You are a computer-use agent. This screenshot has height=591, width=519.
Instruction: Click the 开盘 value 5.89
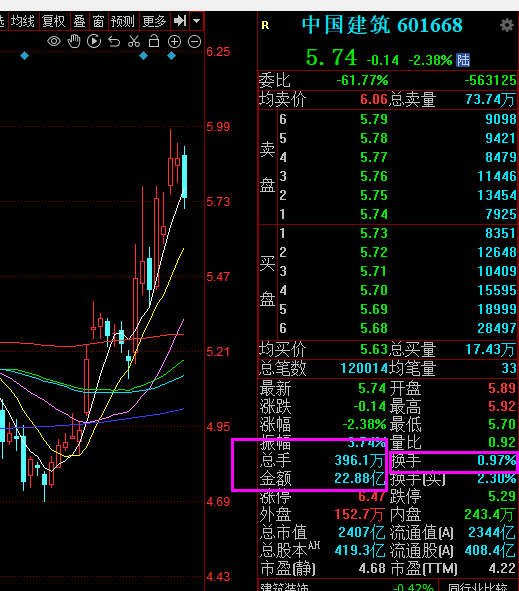tap(502, 388)
